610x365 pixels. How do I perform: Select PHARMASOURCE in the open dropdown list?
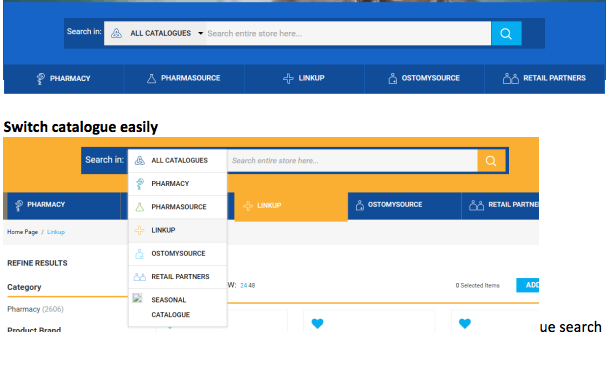pos(177,207)
